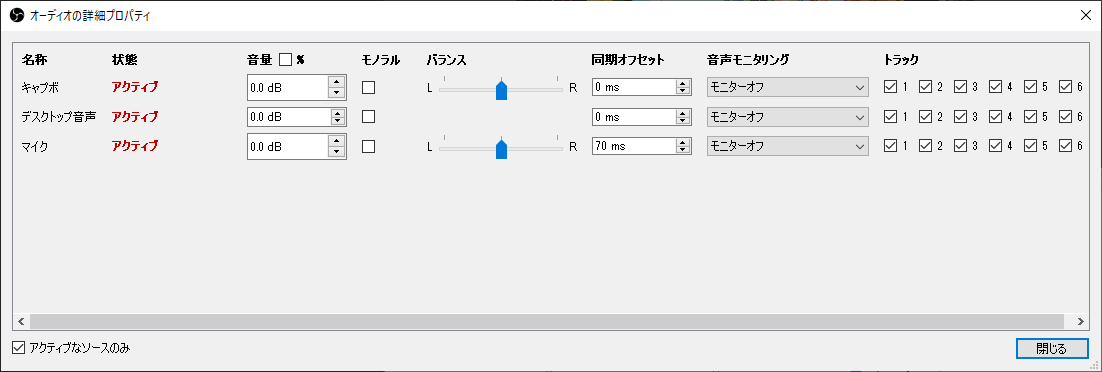
Task: Uncheck track 5 for キャプボ
Action: pyautogui.click(x=1031, y=87)
